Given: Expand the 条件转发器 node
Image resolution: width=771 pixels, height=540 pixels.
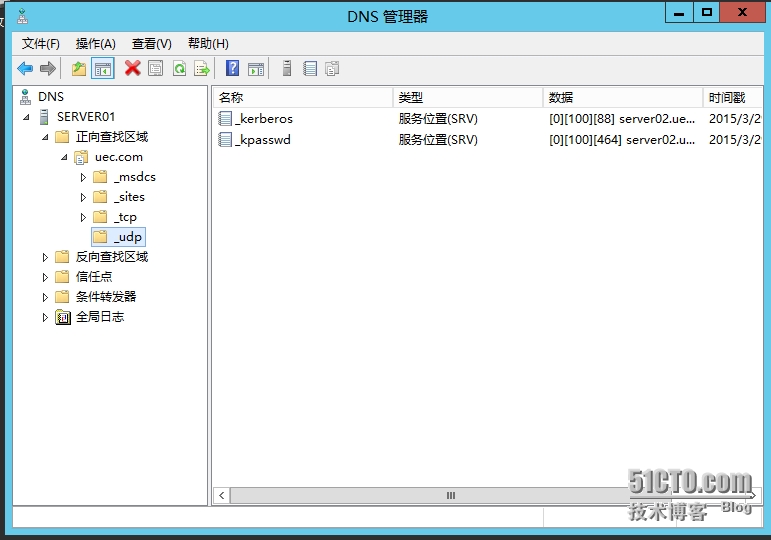Looking at the screenshot, I should [45, 298].
